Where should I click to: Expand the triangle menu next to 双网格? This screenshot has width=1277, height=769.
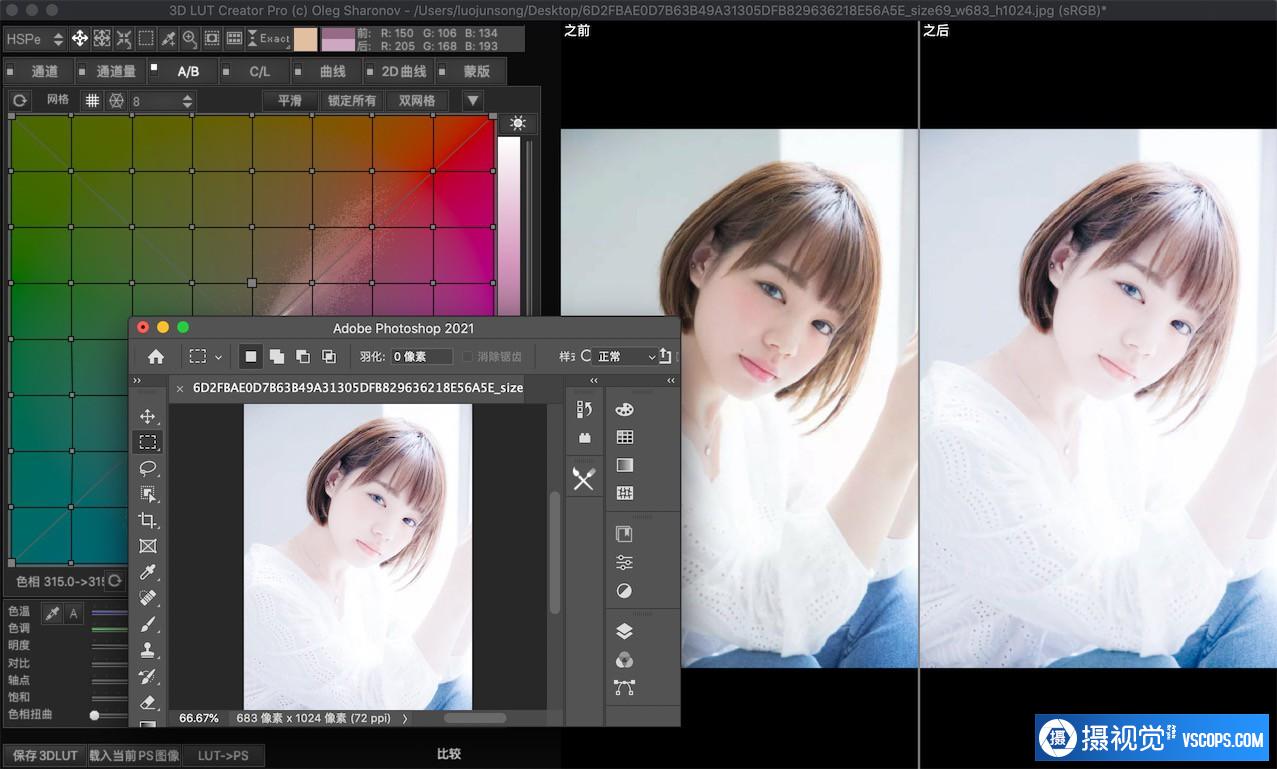pos(472,101)
